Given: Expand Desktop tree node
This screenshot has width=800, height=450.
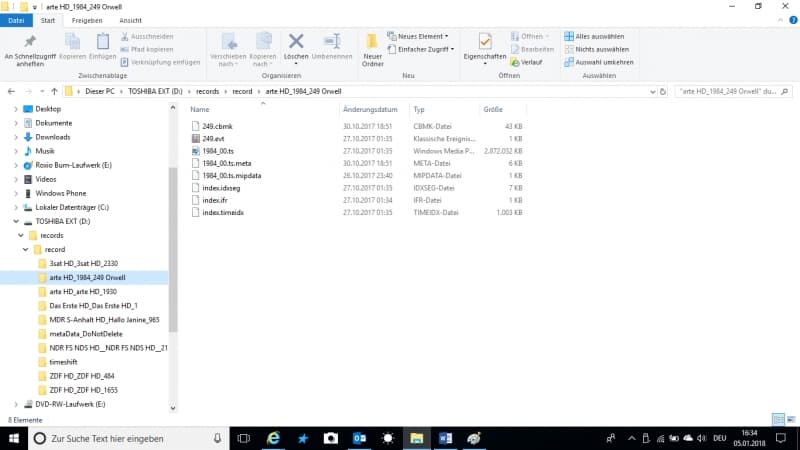Looking at the screenshot, I should (16, 109).
